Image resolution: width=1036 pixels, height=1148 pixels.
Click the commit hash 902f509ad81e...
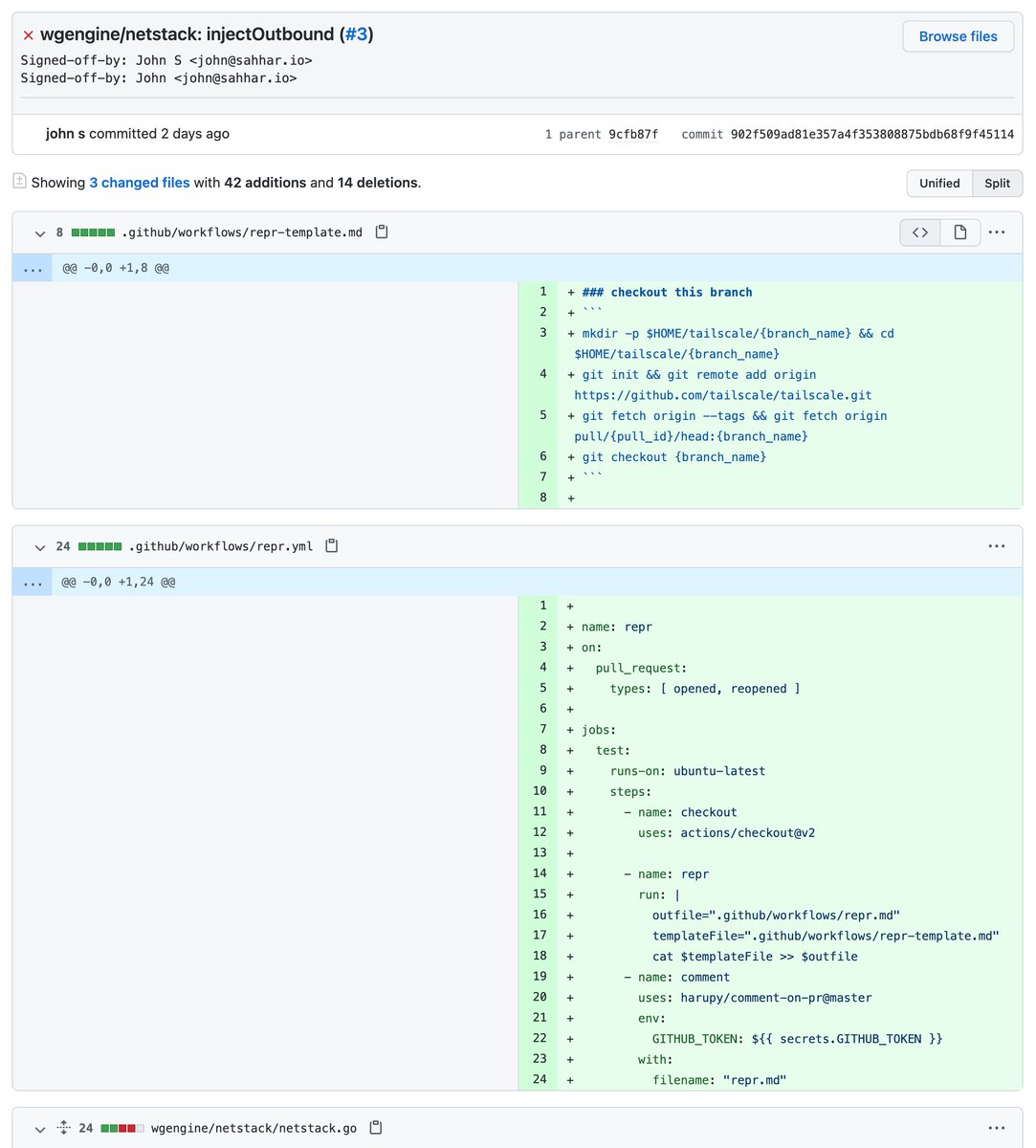coord(871,134)
